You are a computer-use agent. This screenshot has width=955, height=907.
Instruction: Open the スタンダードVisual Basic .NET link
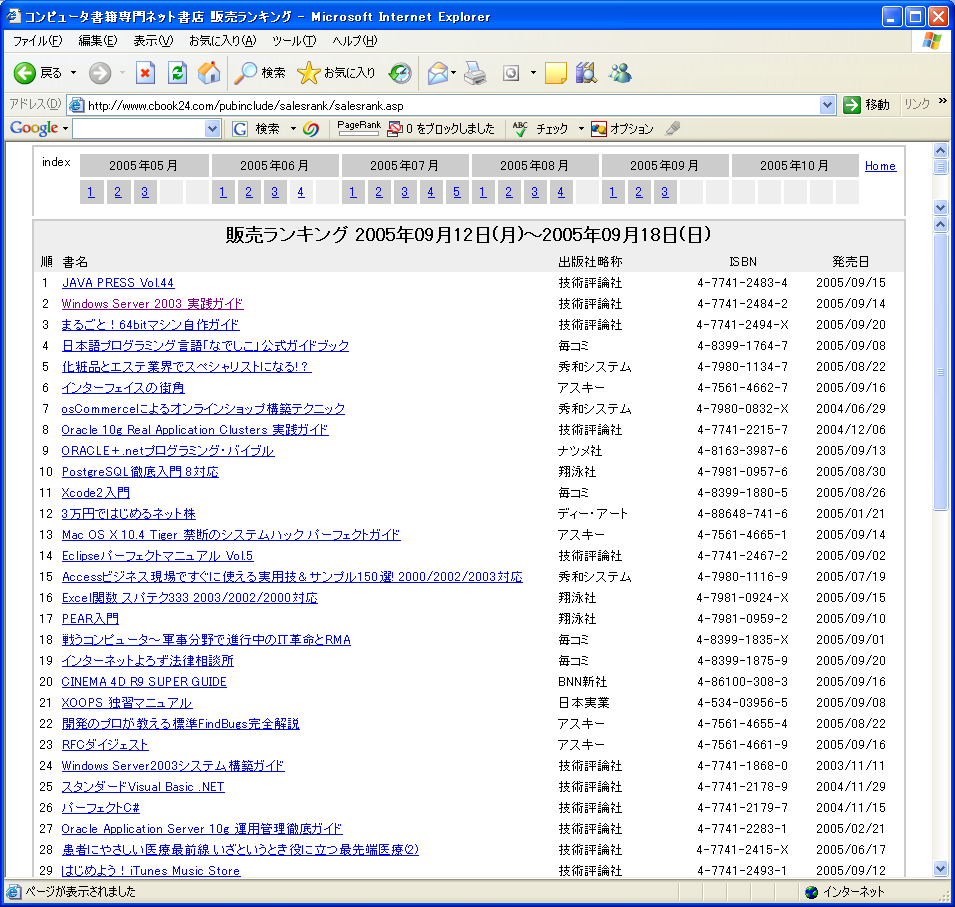coord(143,787)
